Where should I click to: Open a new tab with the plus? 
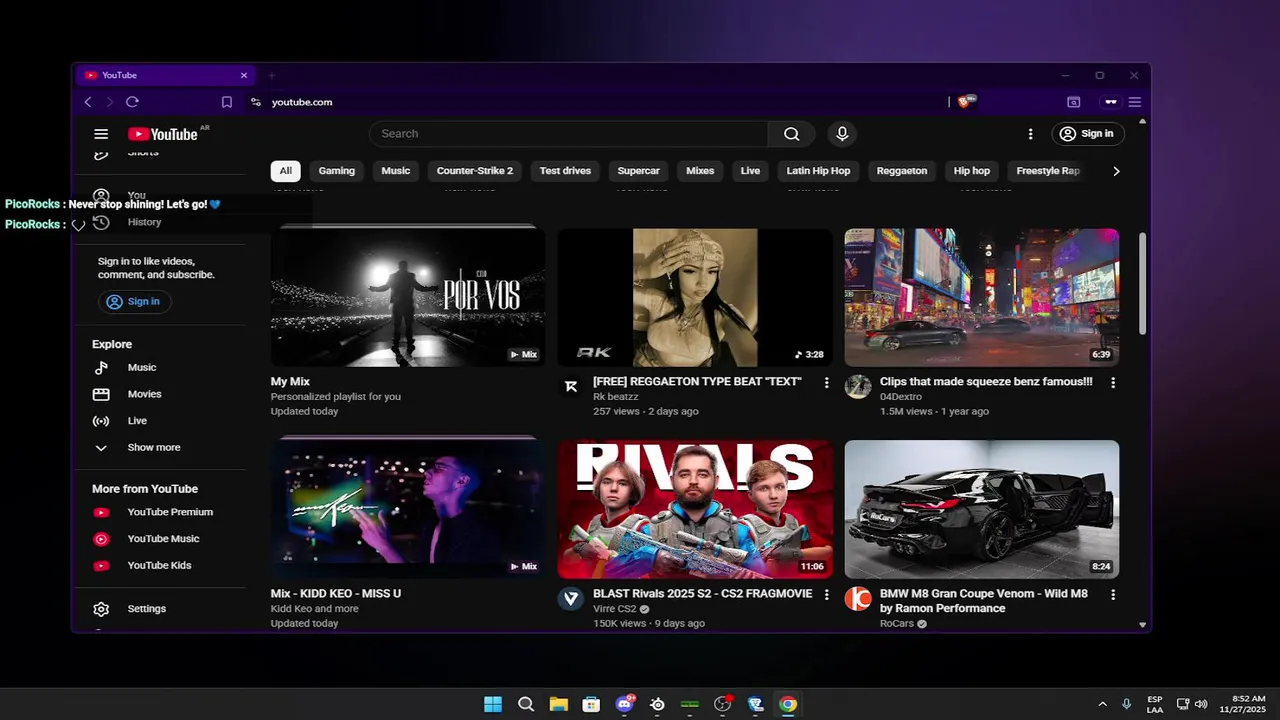pyautogui.click(x=271, y=75)
